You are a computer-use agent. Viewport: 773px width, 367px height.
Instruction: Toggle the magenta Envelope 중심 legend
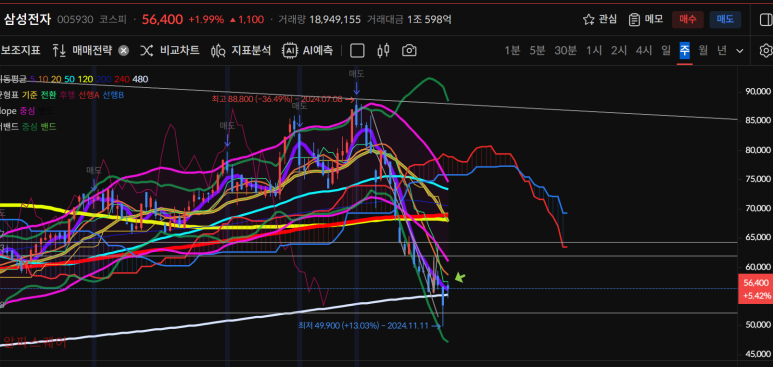pyautogui.click(x=27, y=111)
